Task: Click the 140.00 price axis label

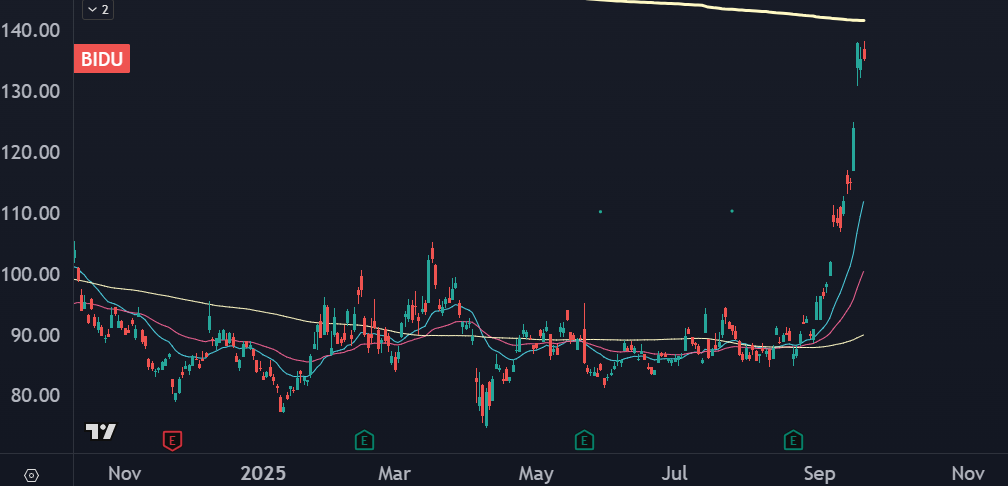Action: click(31, 30)
